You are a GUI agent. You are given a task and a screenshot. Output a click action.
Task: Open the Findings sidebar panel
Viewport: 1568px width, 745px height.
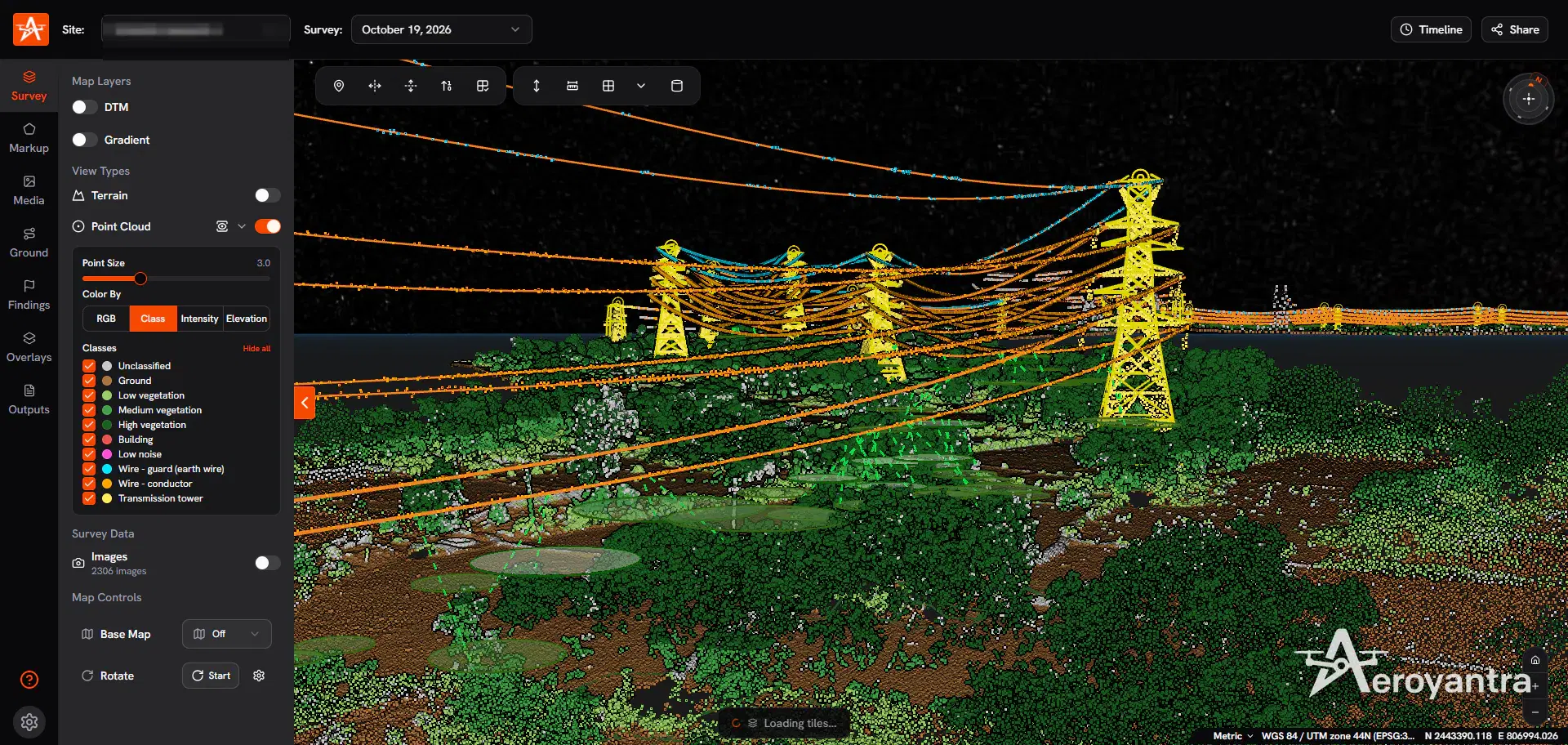point(29,295)
